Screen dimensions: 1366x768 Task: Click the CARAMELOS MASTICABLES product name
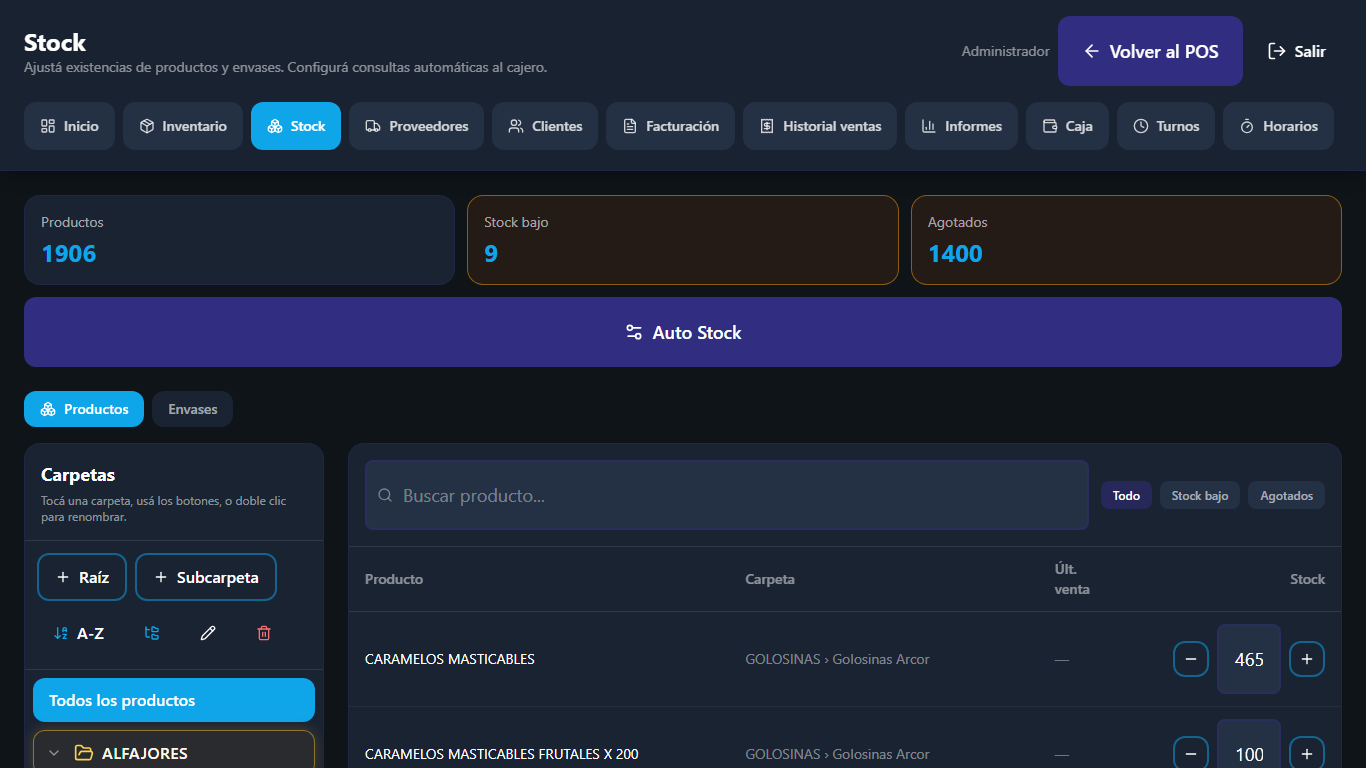click(x=450, y=659)
